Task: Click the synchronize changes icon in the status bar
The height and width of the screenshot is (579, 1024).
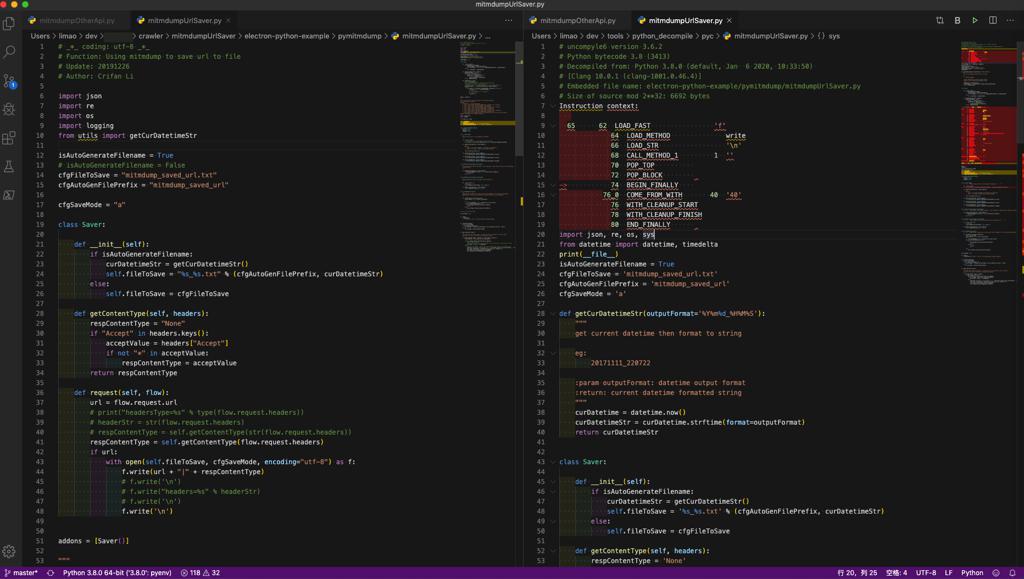Action: coord(50,572)
